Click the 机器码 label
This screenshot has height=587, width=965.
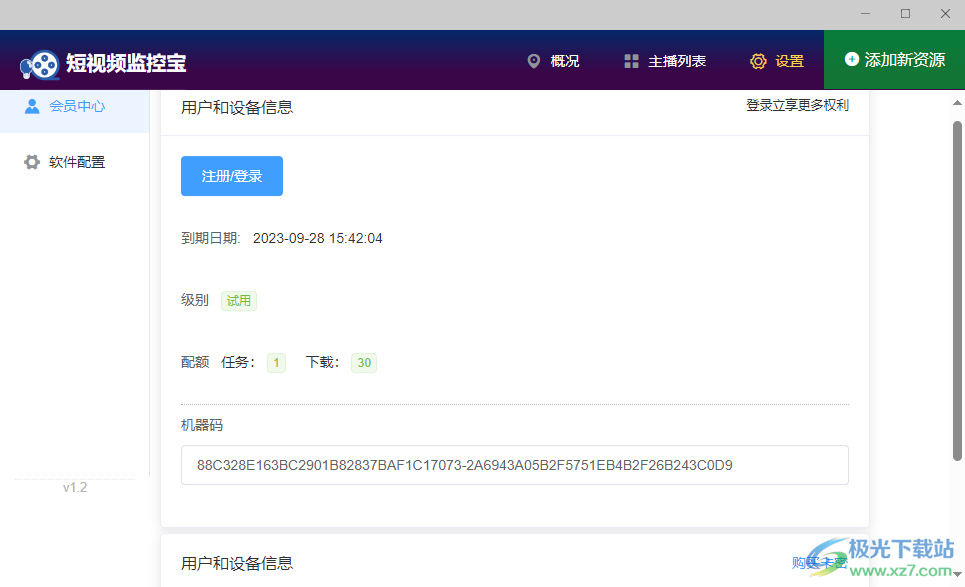click(202, 425)
